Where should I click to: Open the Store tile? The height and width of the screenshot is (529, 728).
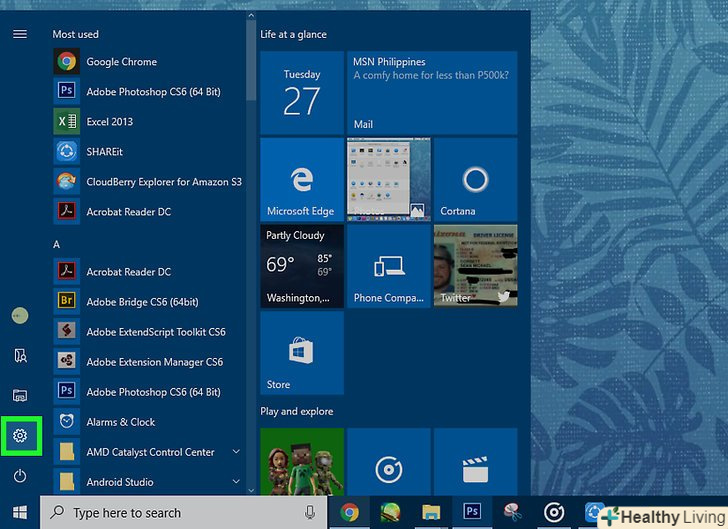click(x=301, y=352)
